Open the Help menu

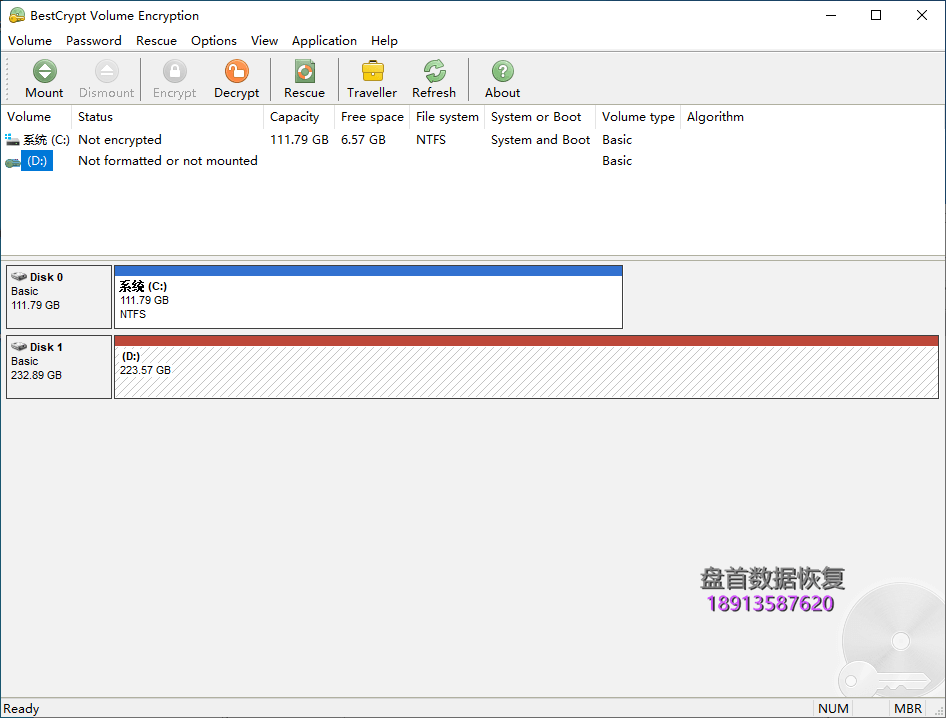[384, 40]
